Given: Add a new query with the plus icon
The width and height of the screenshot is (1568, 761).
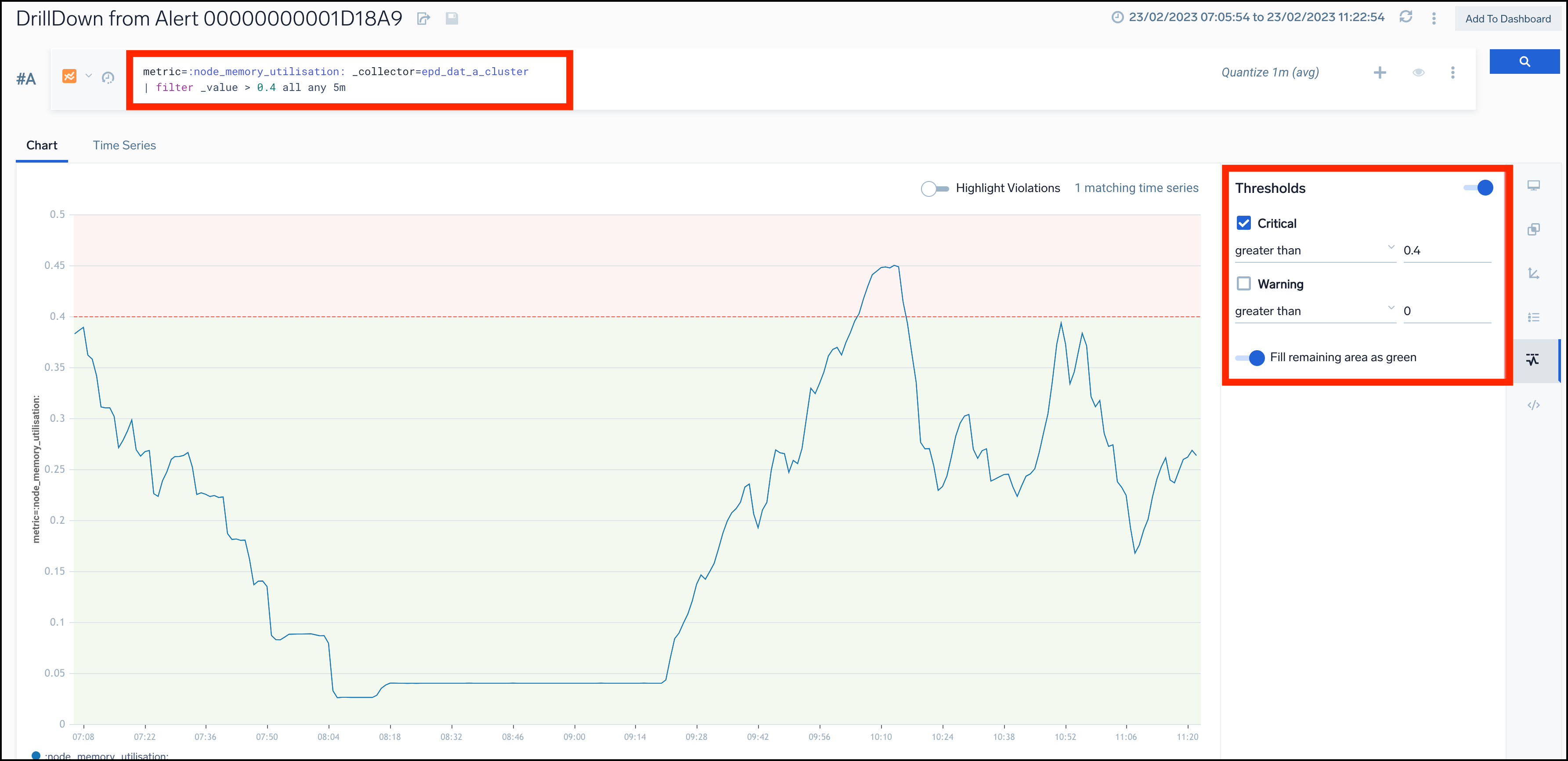Looking at the screenshot, I should click(1380, 72).
